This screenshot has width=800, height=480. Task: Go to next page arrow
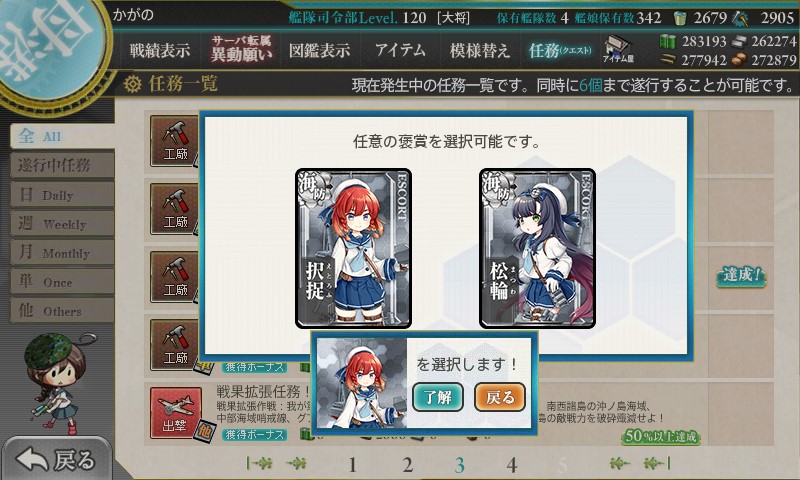(619, 463)
